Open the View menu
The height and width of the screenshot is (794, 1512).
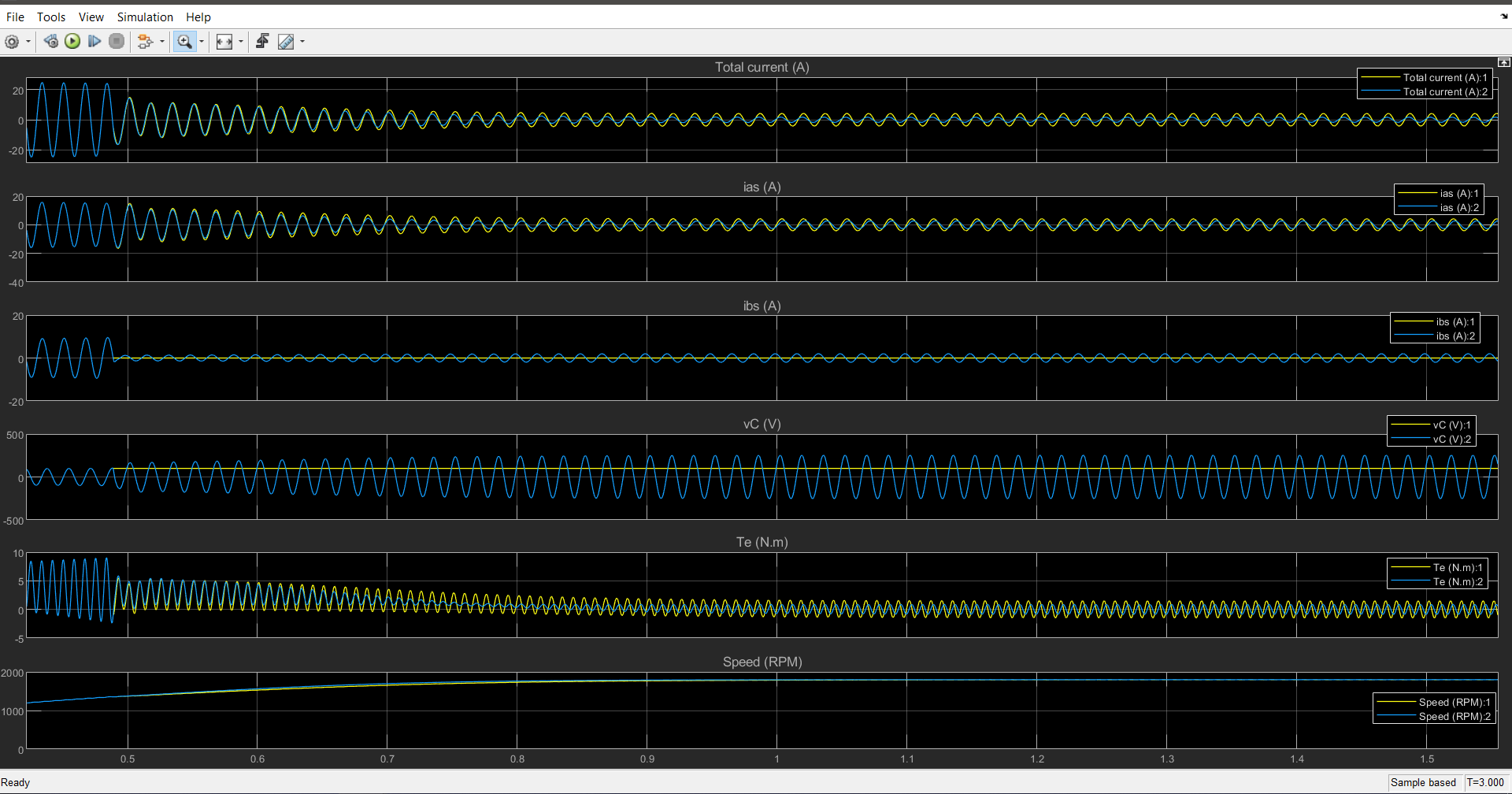coord(91,17)
